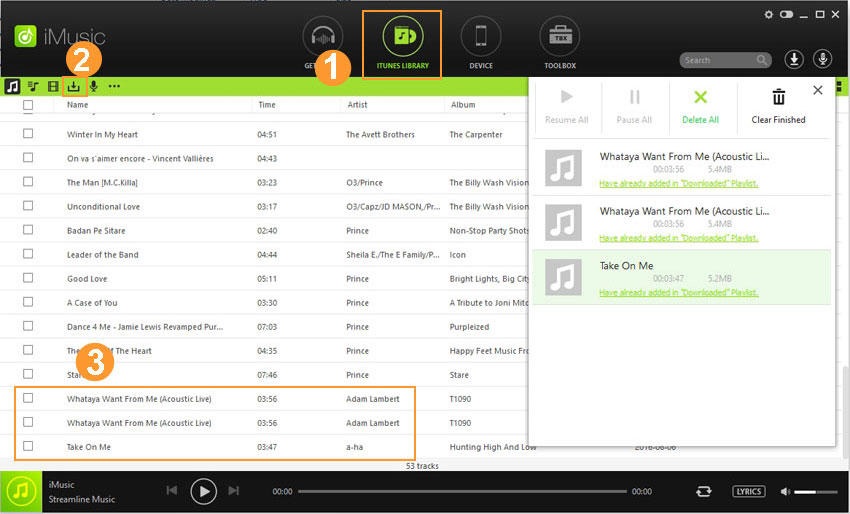Tick checkbox for Winter In My Heart
Image resolution: width=850 pixels, height=514 pixels.
coord(28,133)
